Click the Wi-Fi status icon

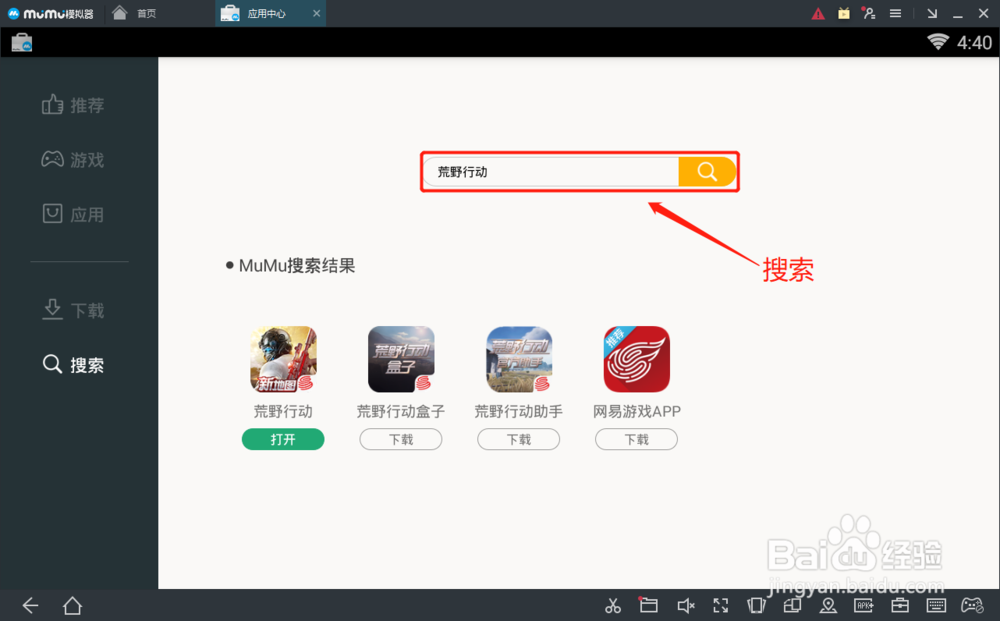coord(938,42)
